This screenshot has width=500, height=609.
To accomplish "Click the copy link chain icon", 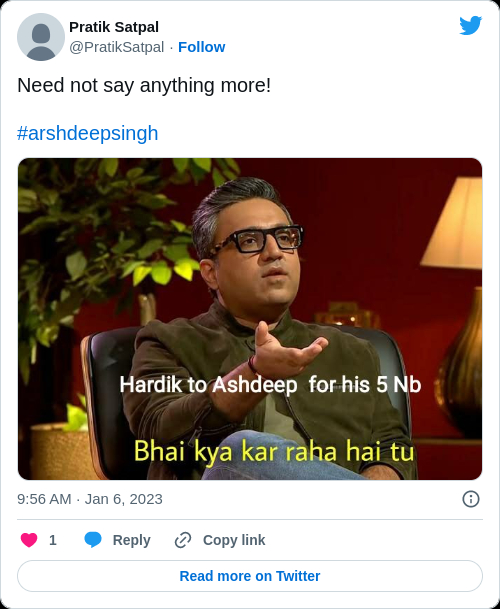I will click(x=183, y=540).
